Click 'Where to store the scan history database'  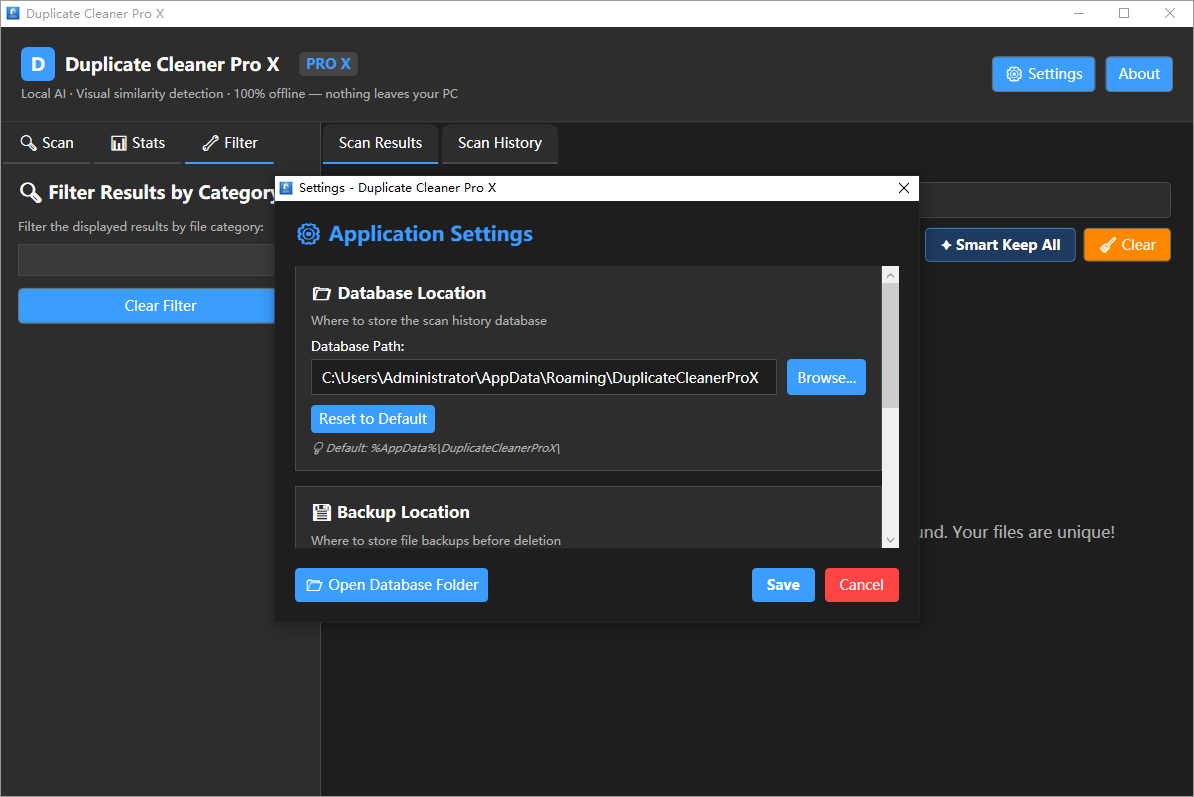(x=429, y=320)
